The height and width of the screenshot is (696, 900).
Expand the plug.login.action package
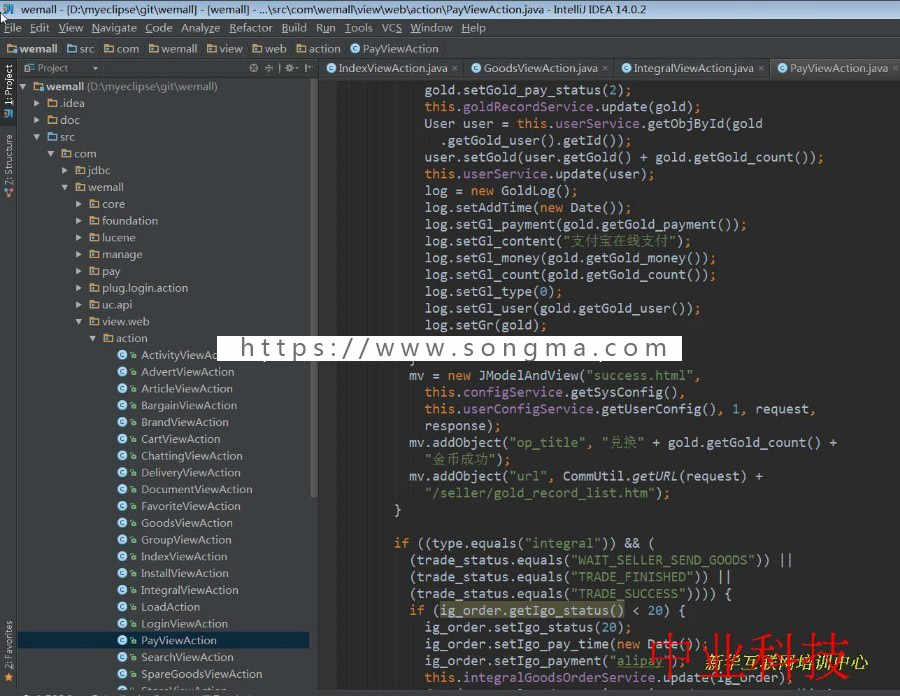click(79, 288)
